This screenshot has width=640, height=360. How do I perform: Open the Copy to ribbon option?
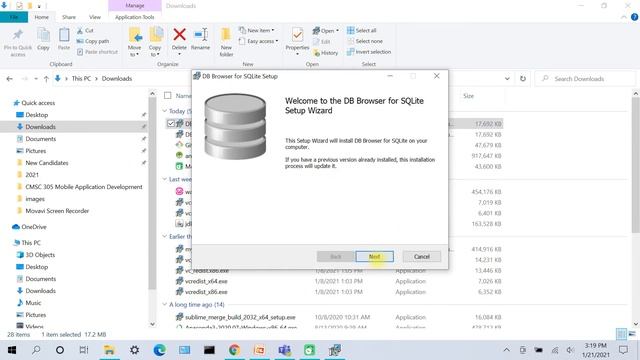155,42
